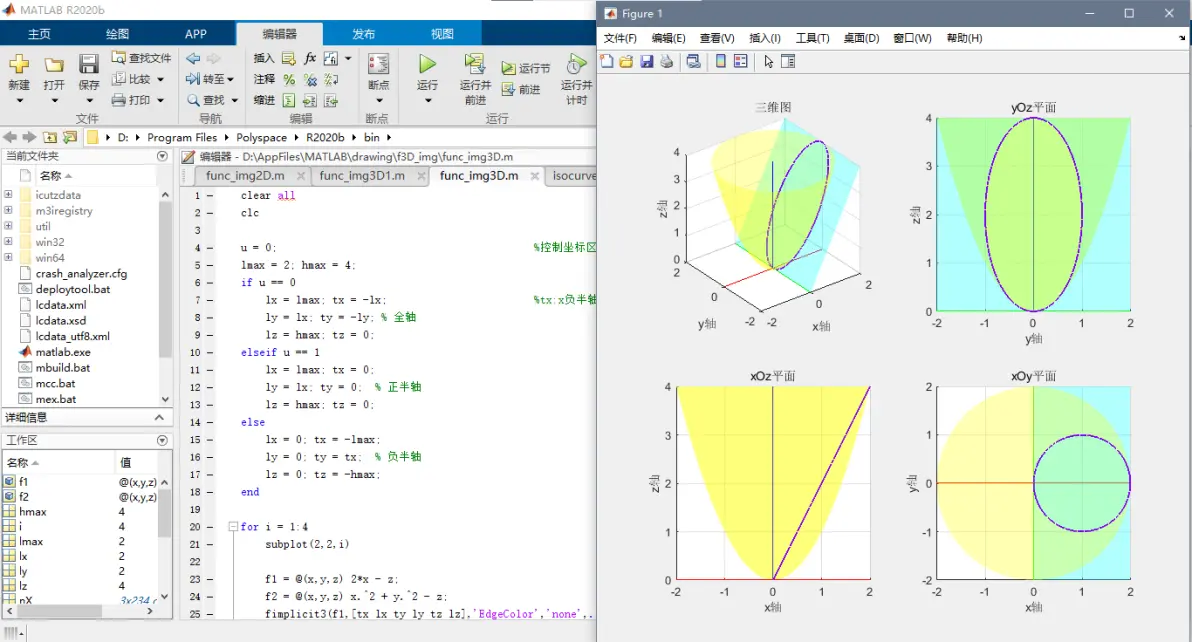Click the browse for folder icon
1192x642 pixels.
click(70, 138)
